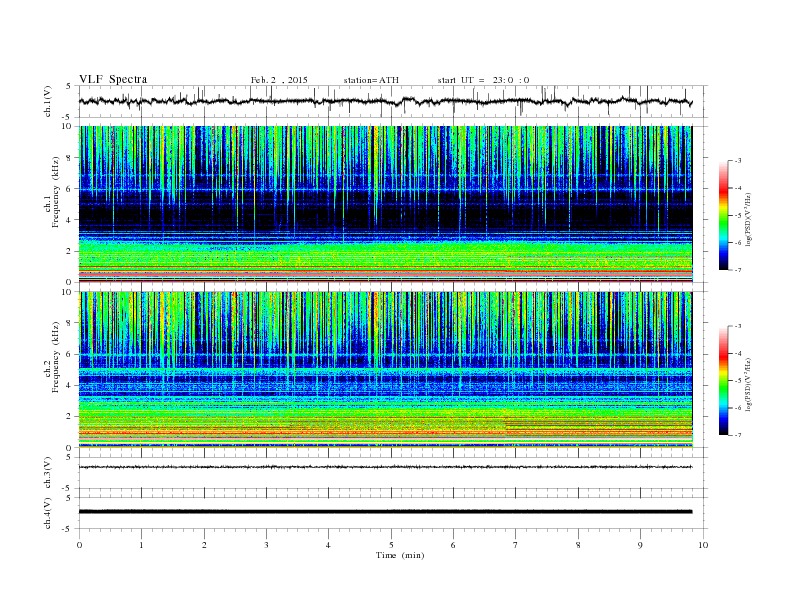The image size is (792, 612).
Task: Click time axis tick label "7"
Action: [515, 545]
